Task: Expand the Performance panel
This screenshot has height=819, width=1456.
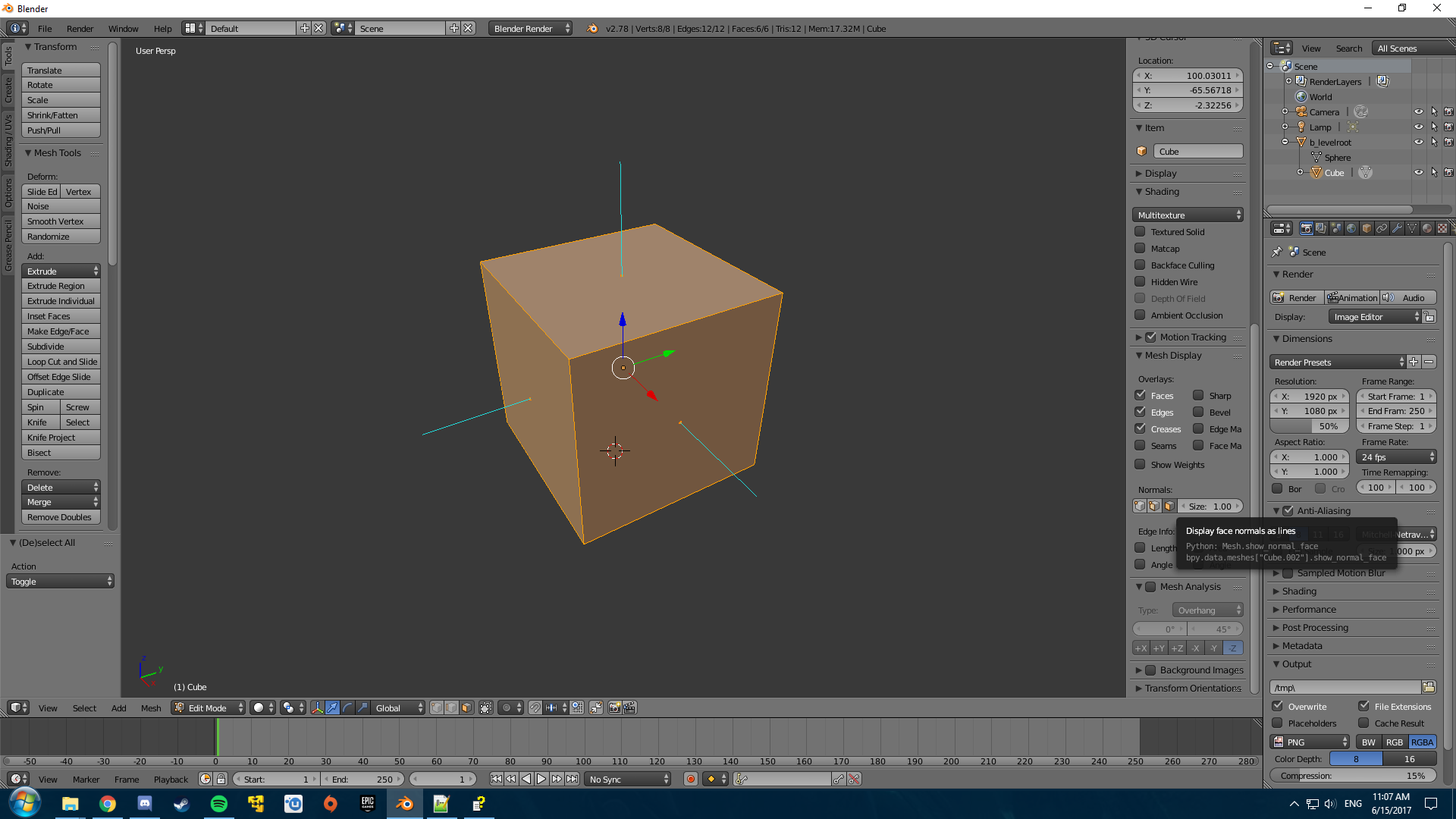Action: click(1308, 610)
